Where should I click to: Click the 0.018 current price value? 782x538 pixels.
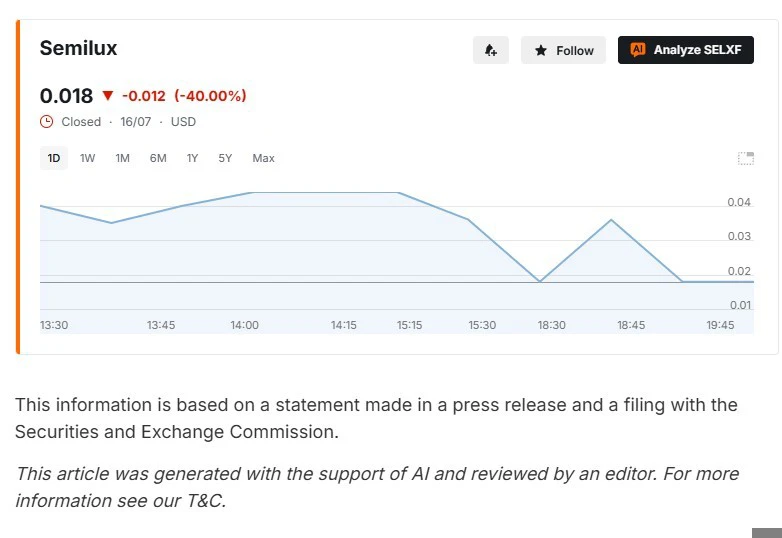coord(66,96)
